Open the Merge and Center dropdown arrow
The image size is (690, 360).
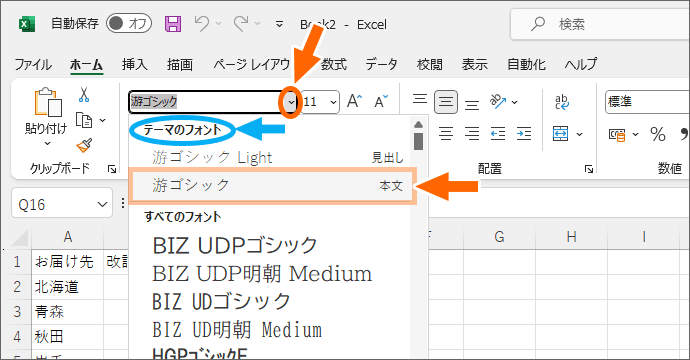point(580,134)
